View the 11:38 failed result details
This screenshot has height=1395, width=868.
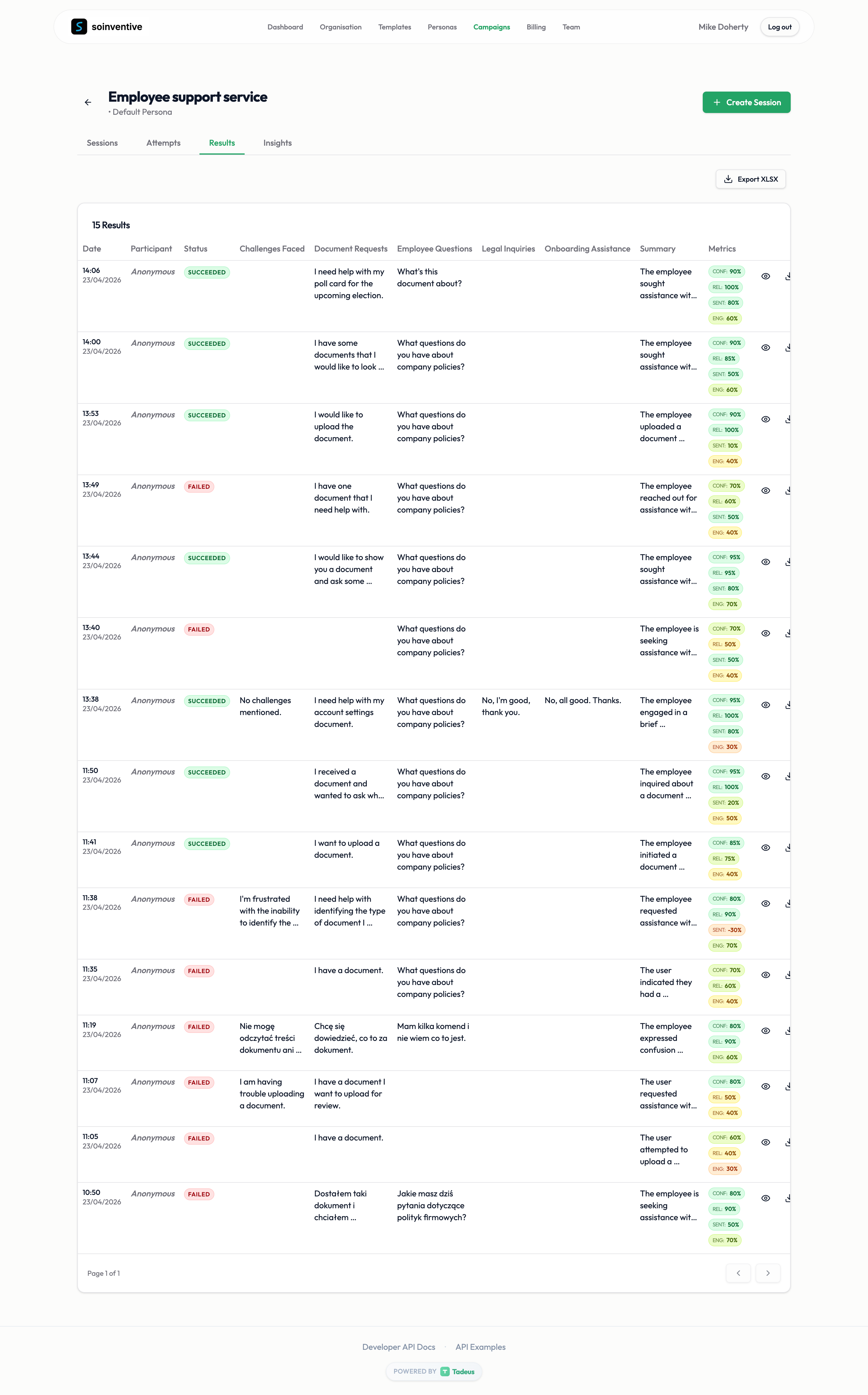coord(765,904)
